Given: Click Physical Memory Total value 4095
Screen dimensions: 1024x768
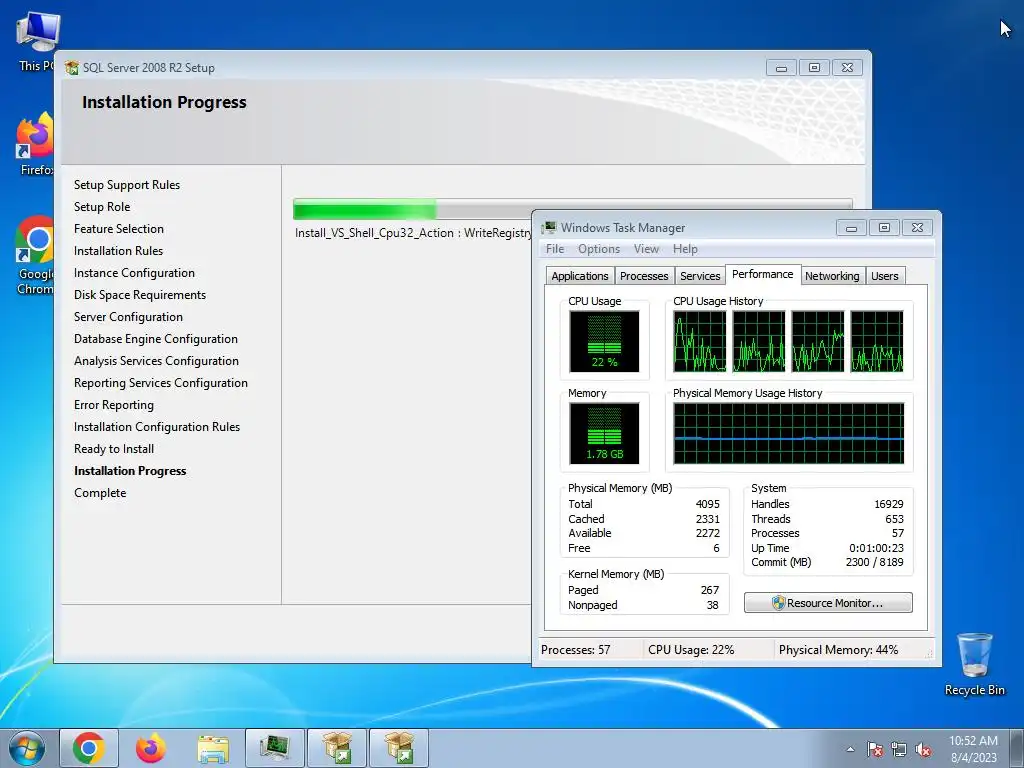Looking at the screenshot, I should 707,504.
